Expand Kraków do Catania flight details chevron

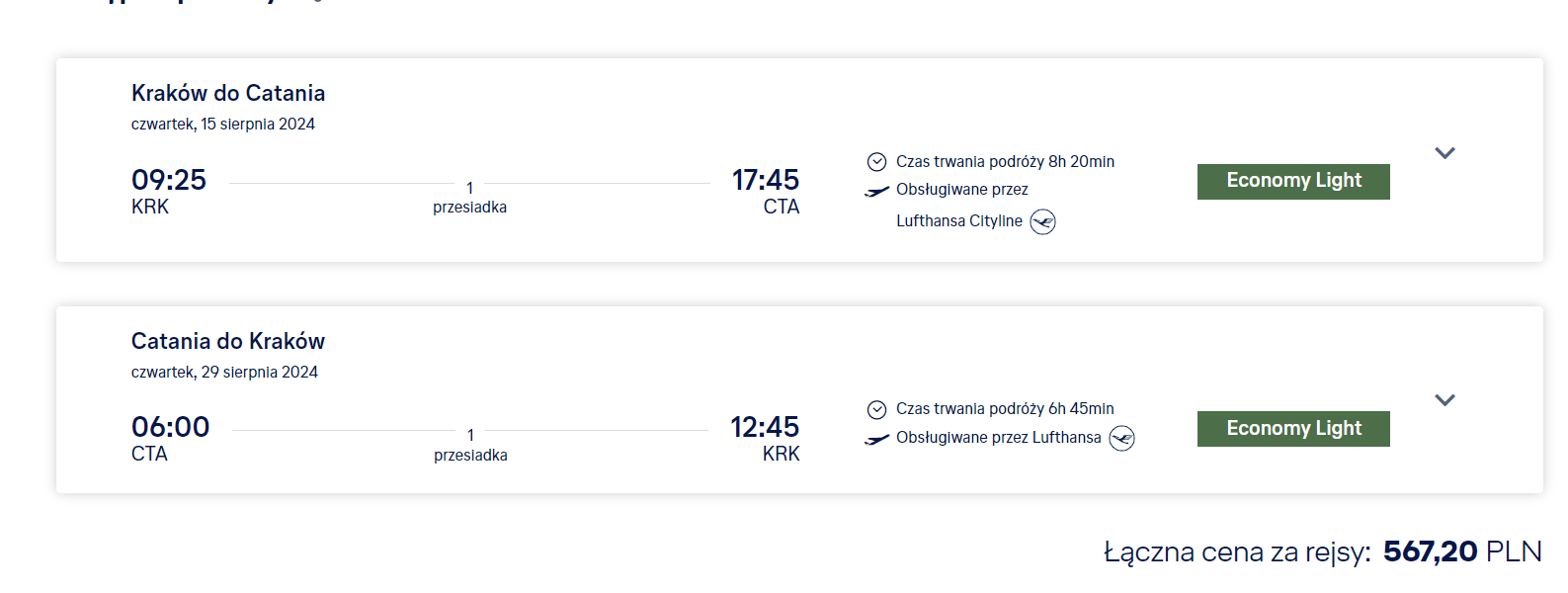coord(1444,153)
